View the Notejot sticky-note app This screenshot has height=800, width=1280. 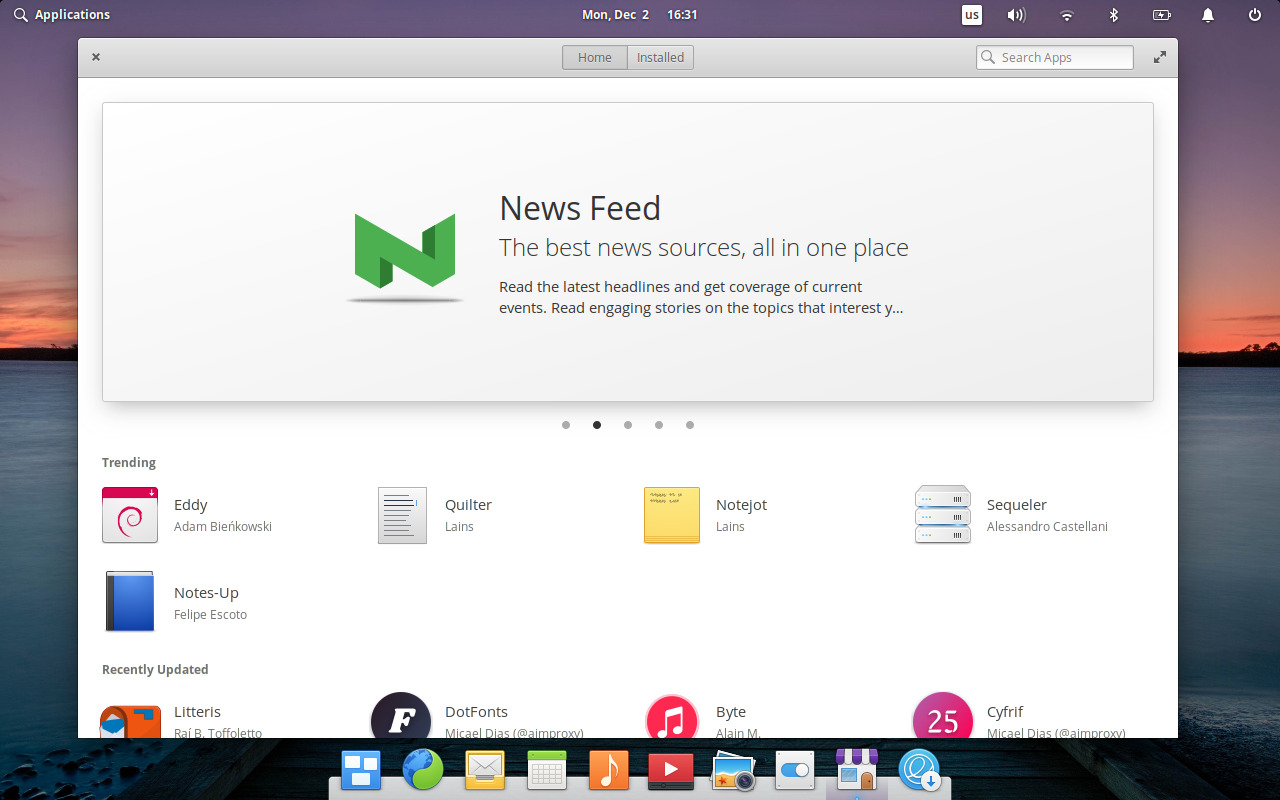click(740, 514)
